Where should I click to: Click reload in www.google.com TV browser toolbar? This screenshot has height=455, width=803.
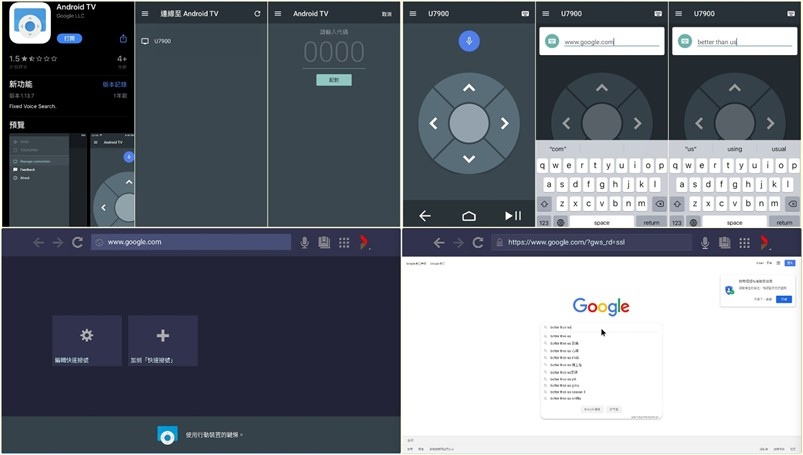[77, 242]
